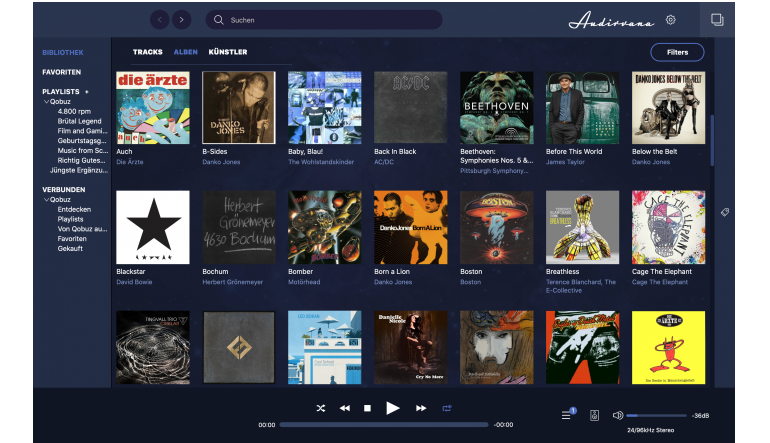Screen dimensions: 770x443
Task: Switch to the KÜNSTLER tab
Action: [228, 52]
